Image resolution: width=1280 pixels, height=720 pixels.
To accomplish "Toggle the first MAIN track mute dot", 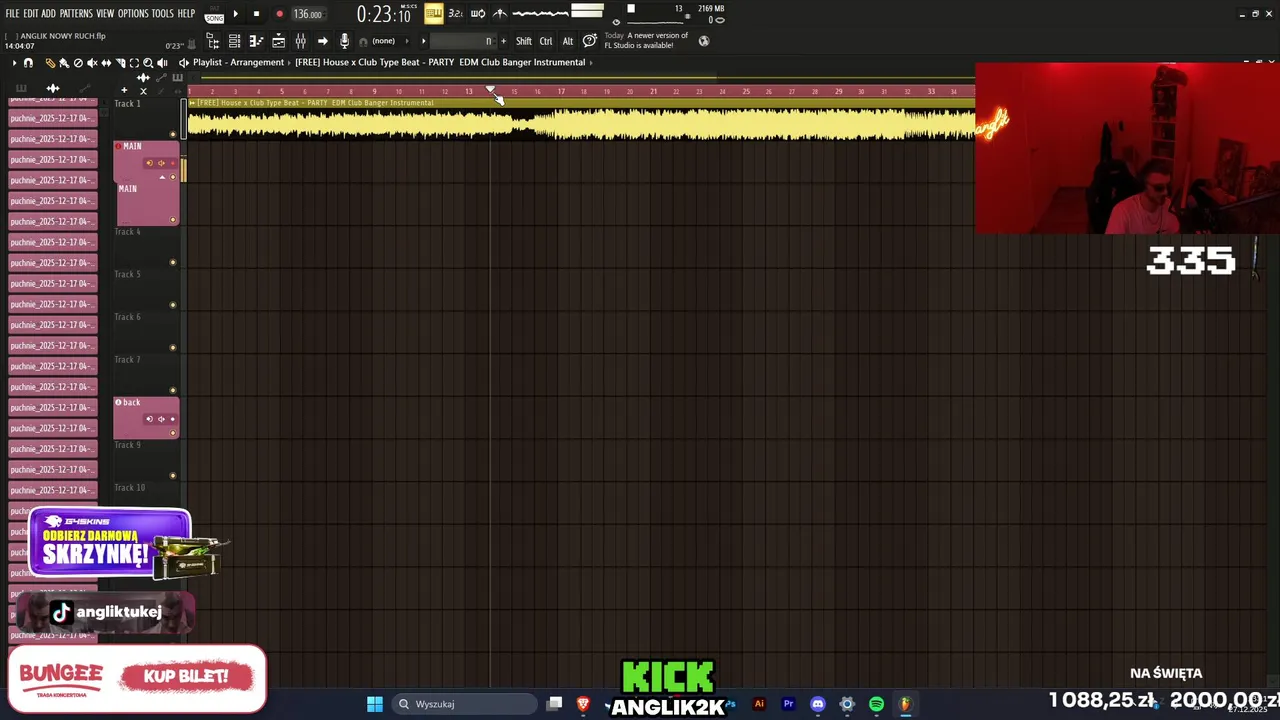I will [173, 177].
